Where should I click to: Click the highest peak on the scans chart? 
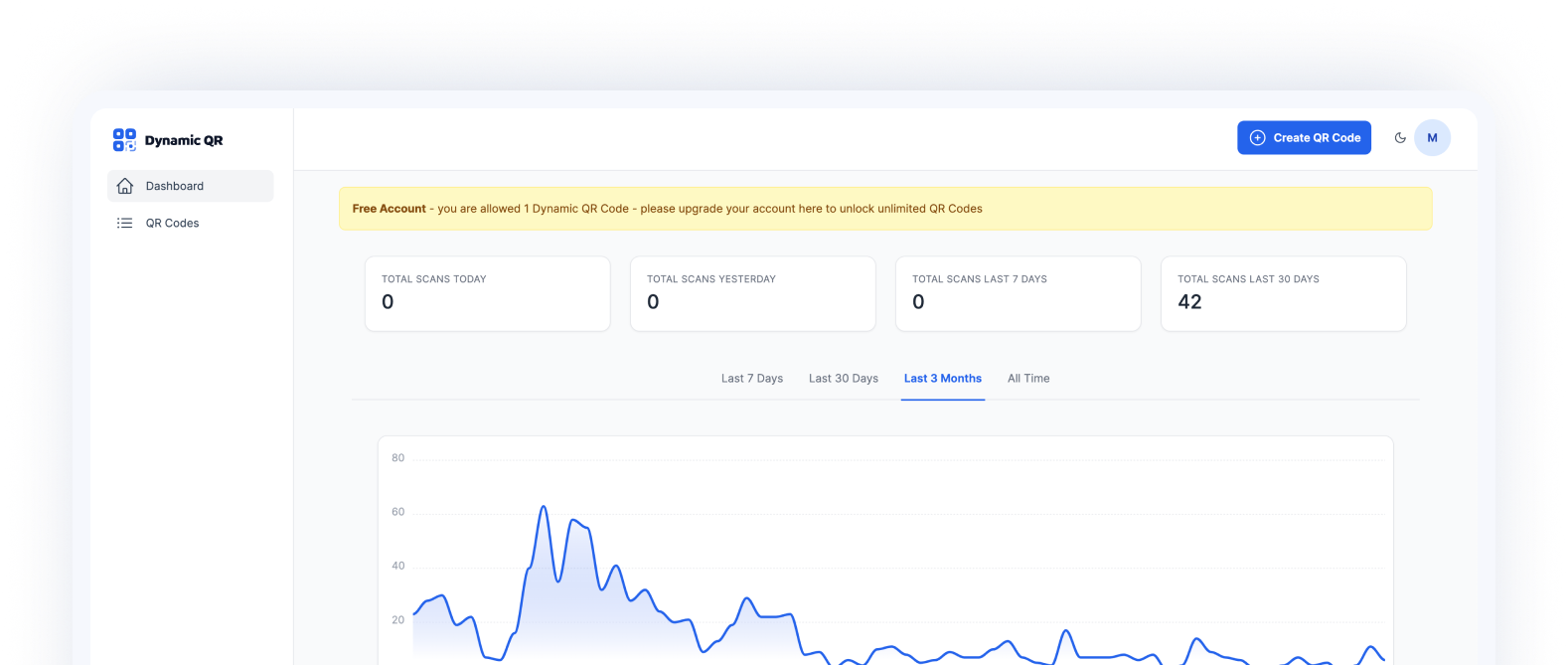(544, 507)
